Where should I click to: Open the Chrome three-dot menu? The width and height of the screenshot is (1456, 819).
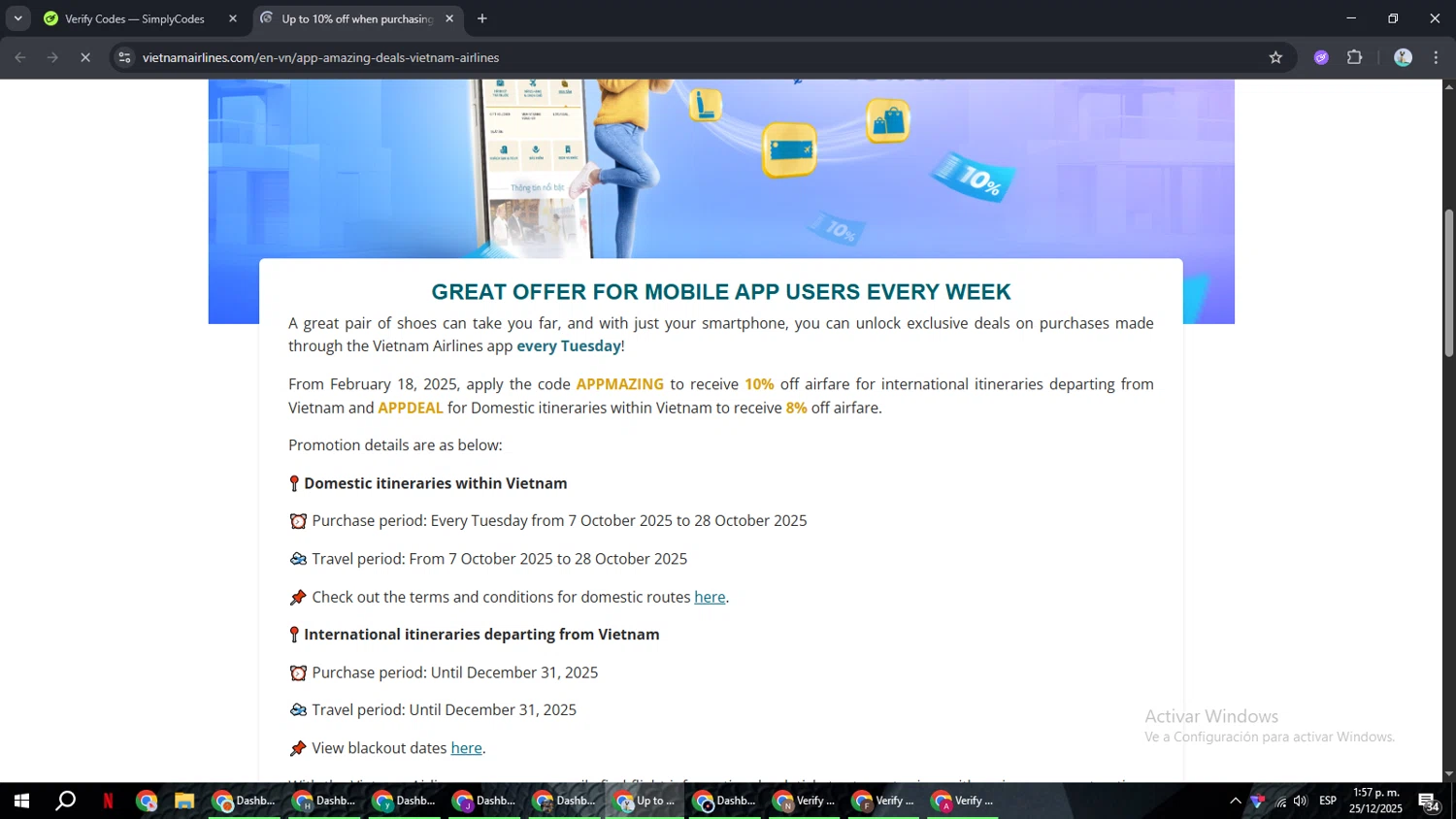pos(1436,58)
